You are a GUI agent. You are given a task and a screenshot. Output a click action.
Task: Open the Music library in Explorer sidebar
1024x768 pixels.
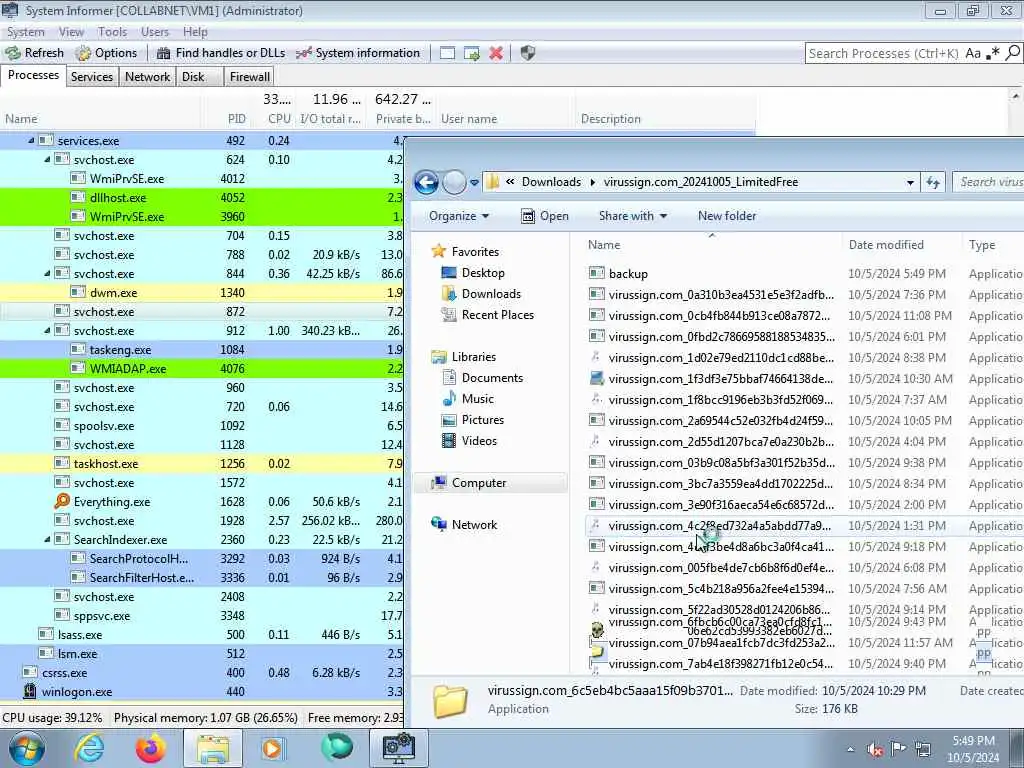(477, 398)
